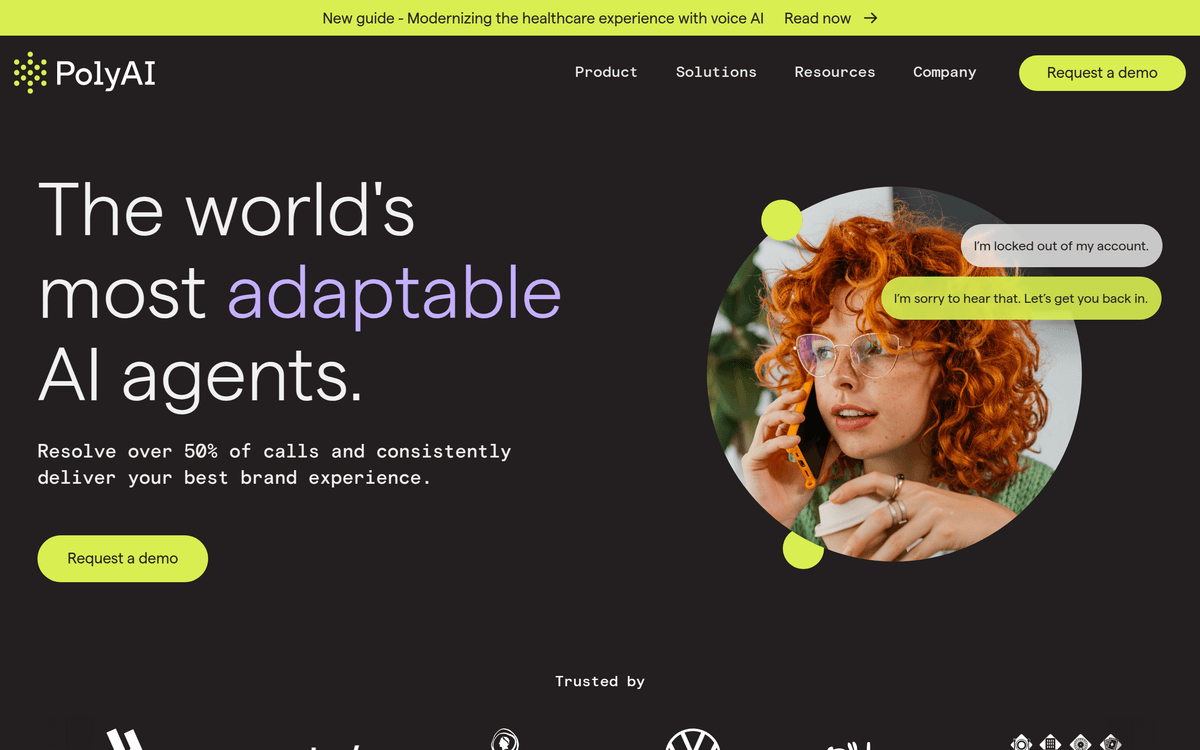Click the double-slash customer logo
1200x750 pixels.
pos(127,740)
